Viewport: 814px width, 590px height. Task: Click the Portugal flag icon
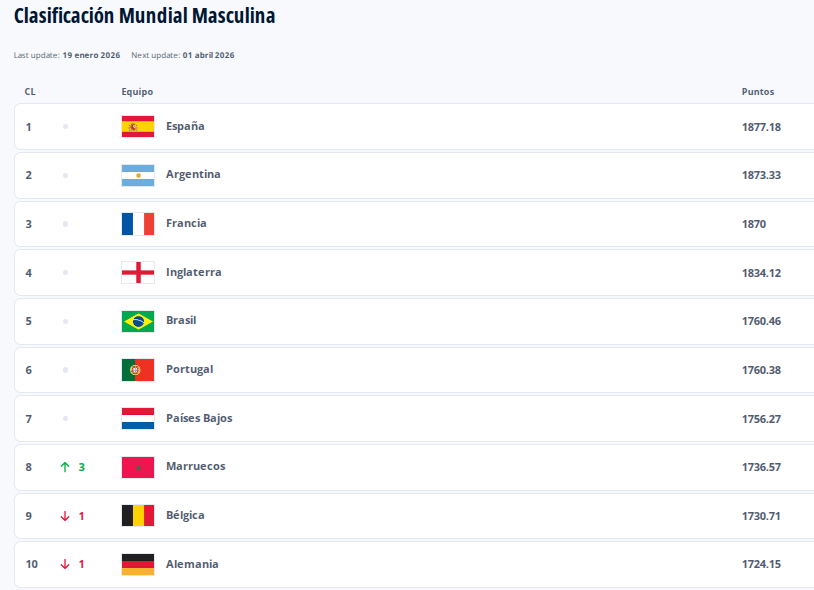[137, 370]
